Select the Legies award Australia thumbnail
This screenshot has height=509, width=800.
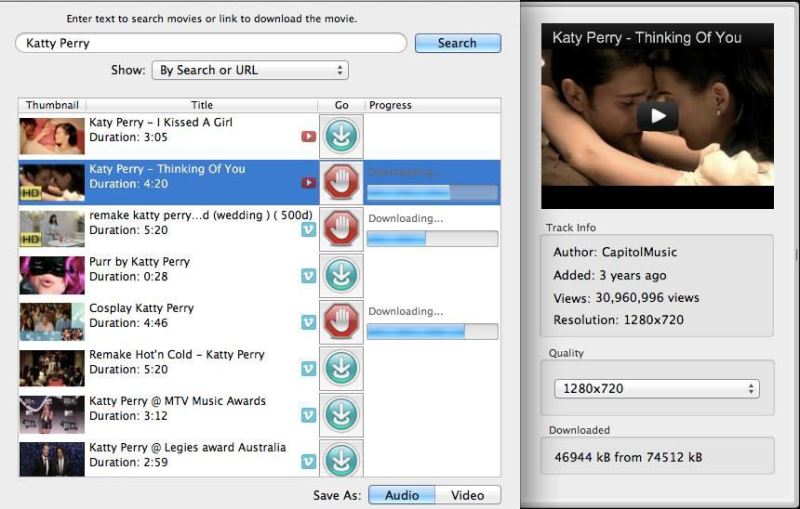tap(52, 460)
